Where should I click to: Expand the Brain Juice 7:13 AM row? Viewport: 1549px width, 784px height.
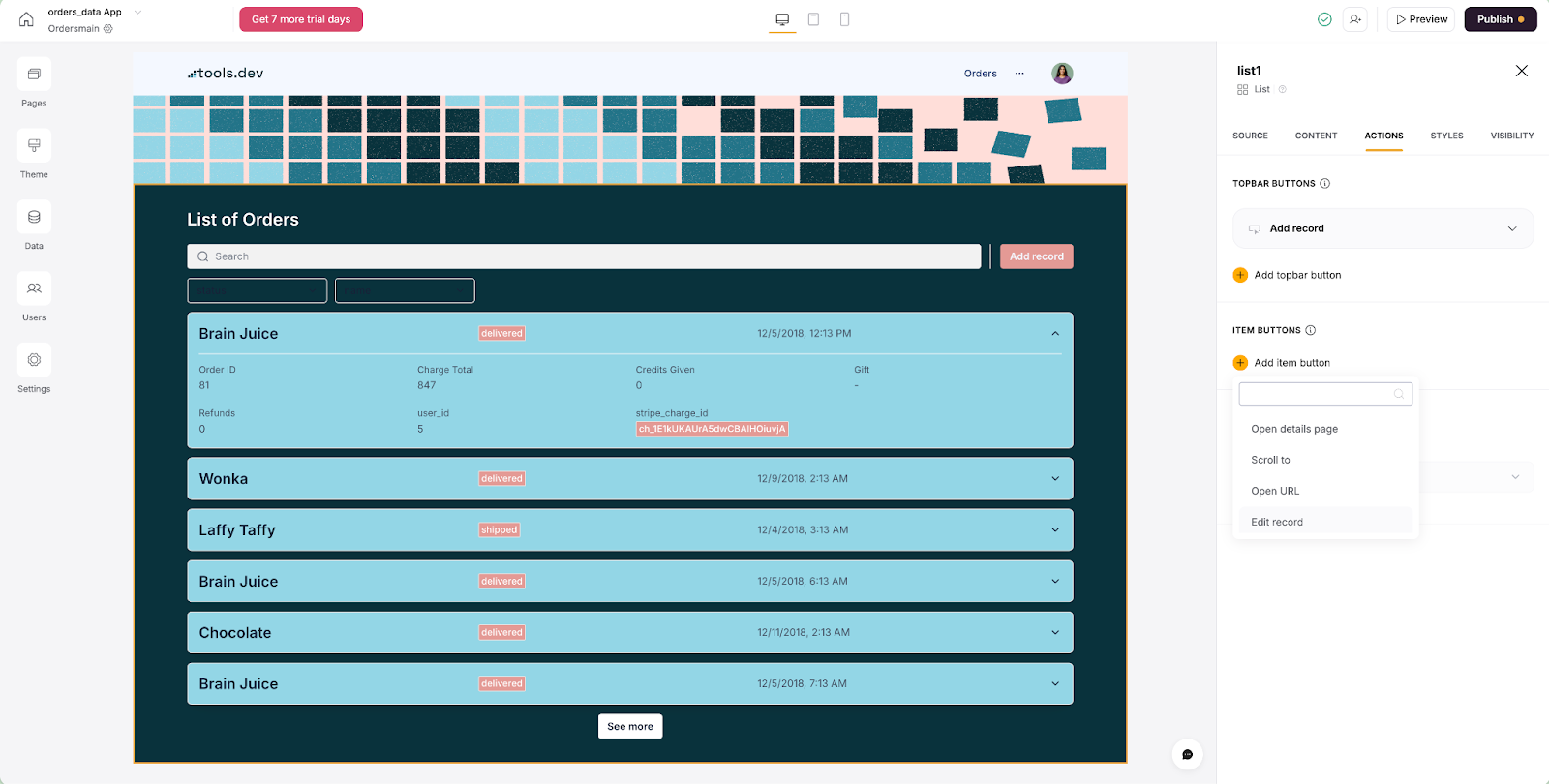tap(1055, 684)
